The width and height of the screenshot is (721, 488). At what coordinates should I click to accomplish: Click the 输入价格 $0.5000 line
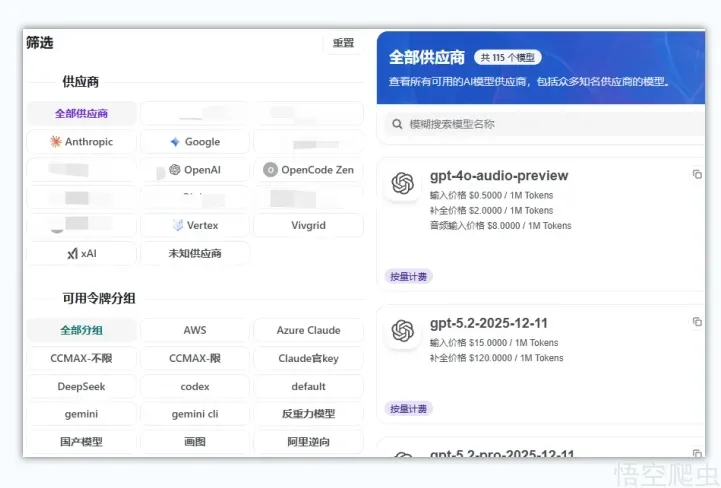[491, 195]
